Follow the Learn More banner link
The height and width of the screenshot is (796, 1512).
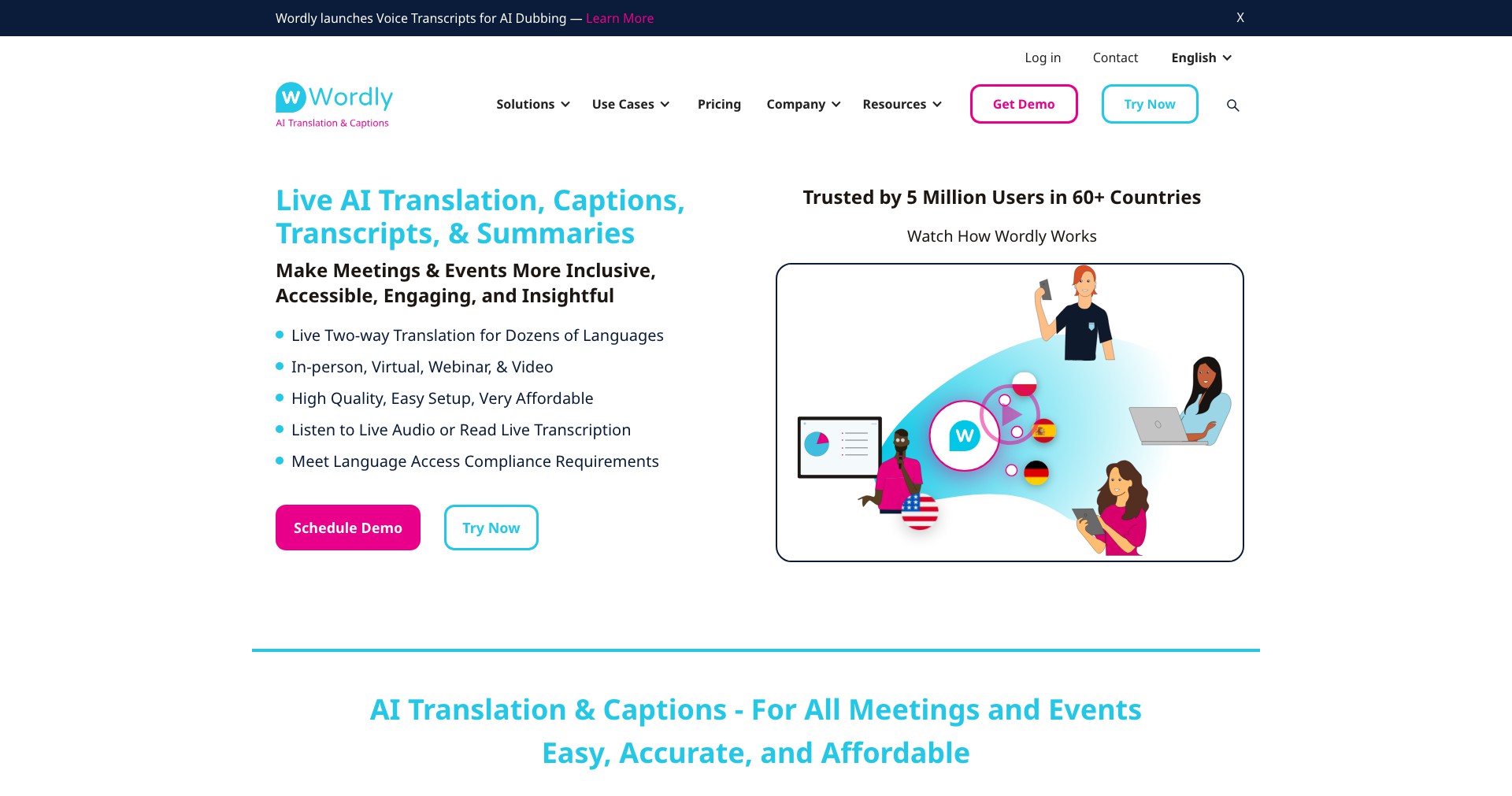620,18
